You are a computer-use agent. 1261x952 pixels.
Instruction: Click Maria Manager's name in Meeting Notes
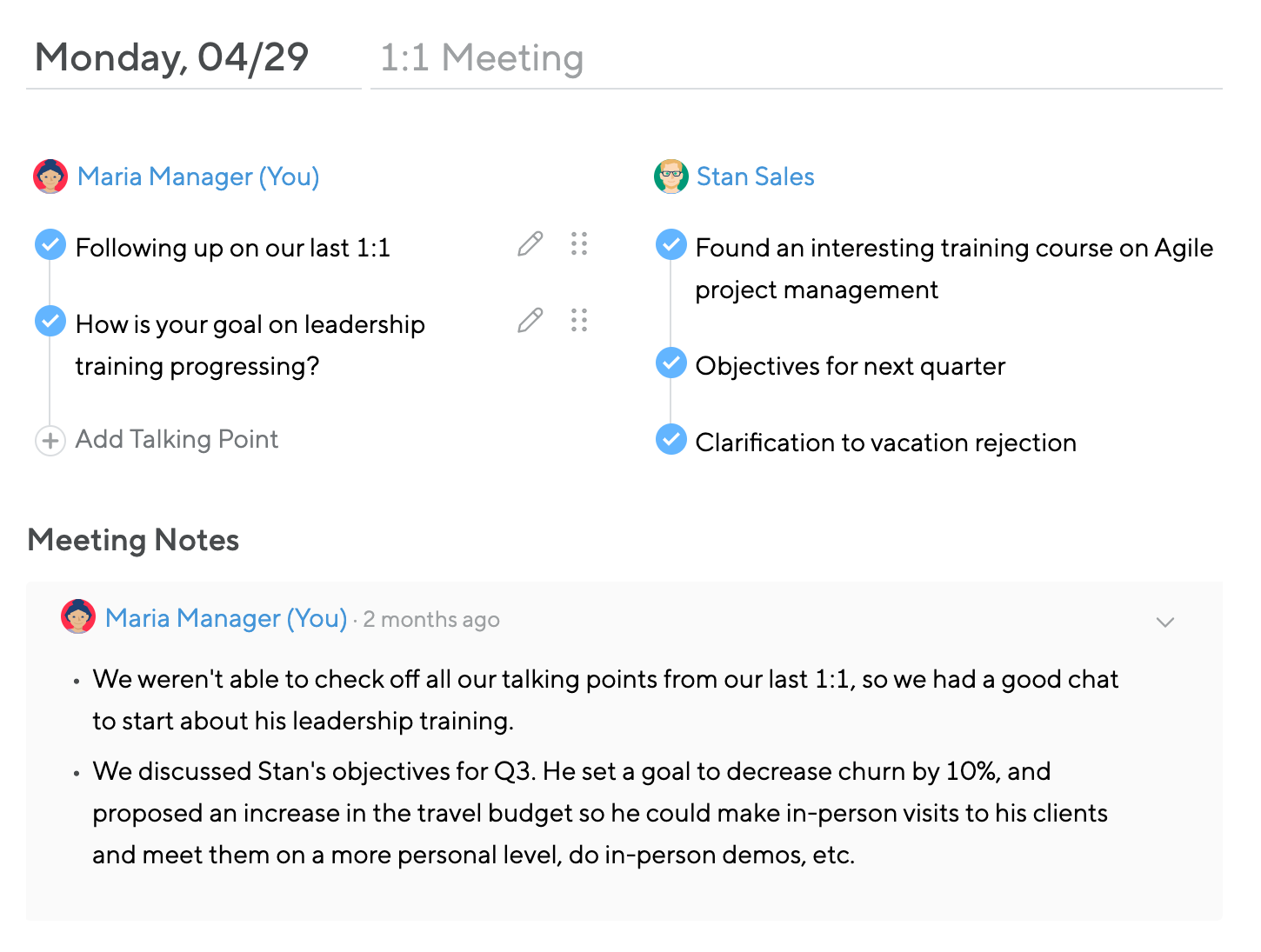pos(226,618)
